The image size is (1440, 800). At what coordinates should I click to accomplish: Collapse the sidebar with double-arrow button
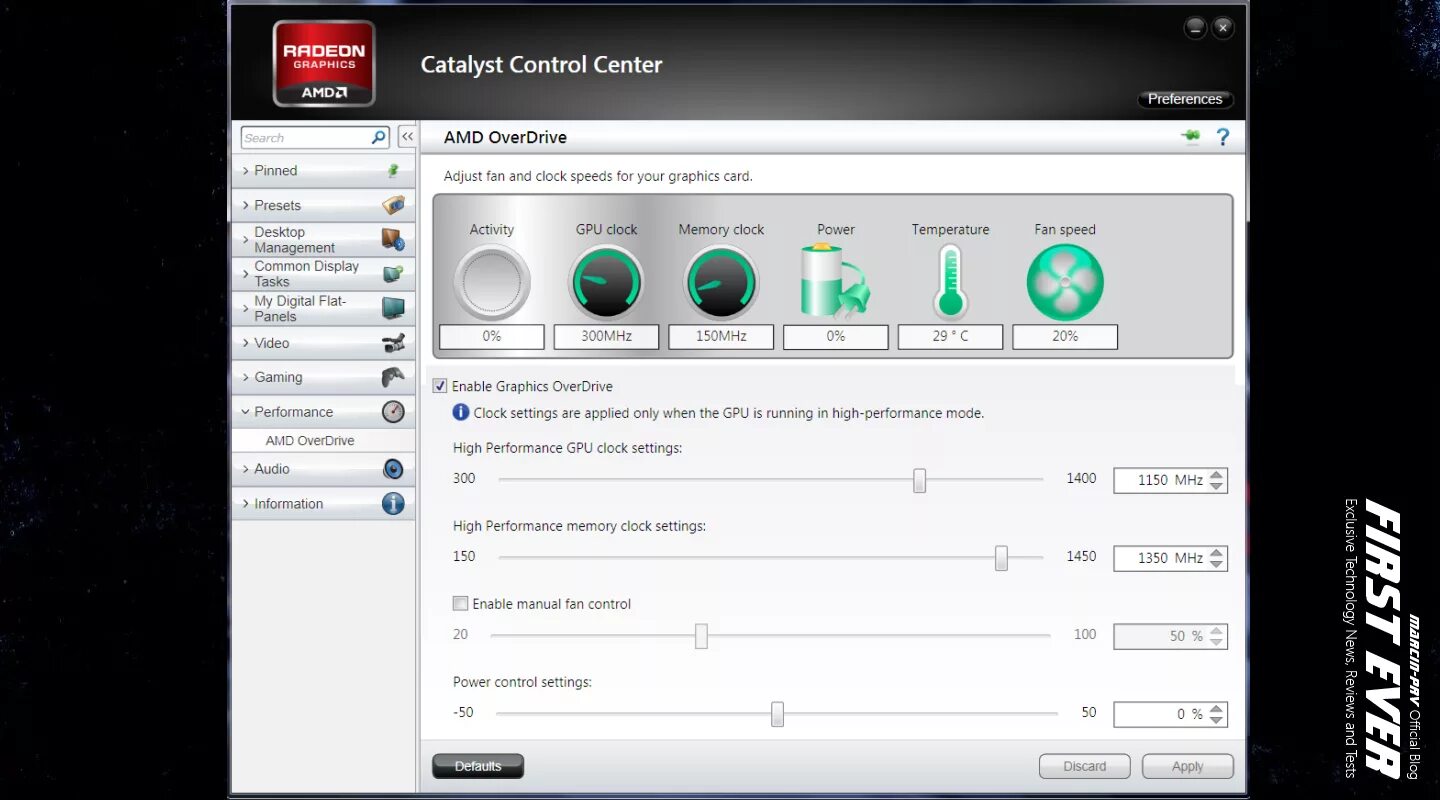(407, 137)
